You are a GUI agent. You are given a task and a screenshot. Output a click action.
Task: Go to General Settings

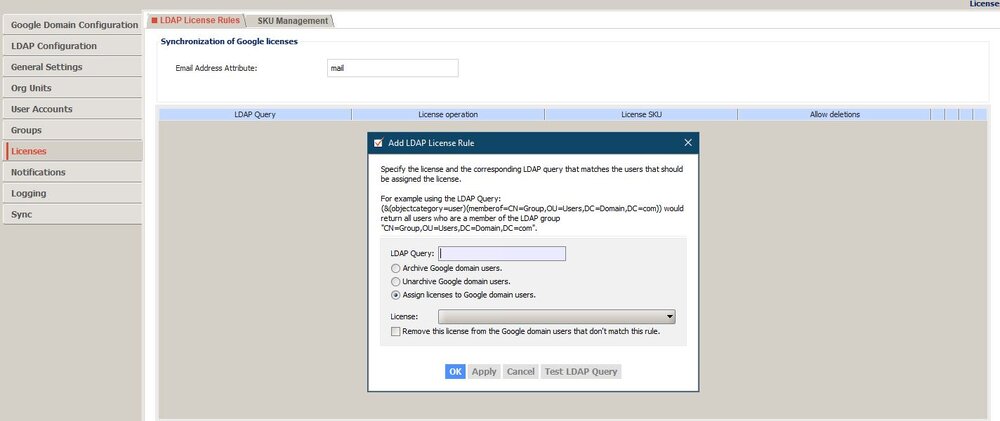pos(71,67)
